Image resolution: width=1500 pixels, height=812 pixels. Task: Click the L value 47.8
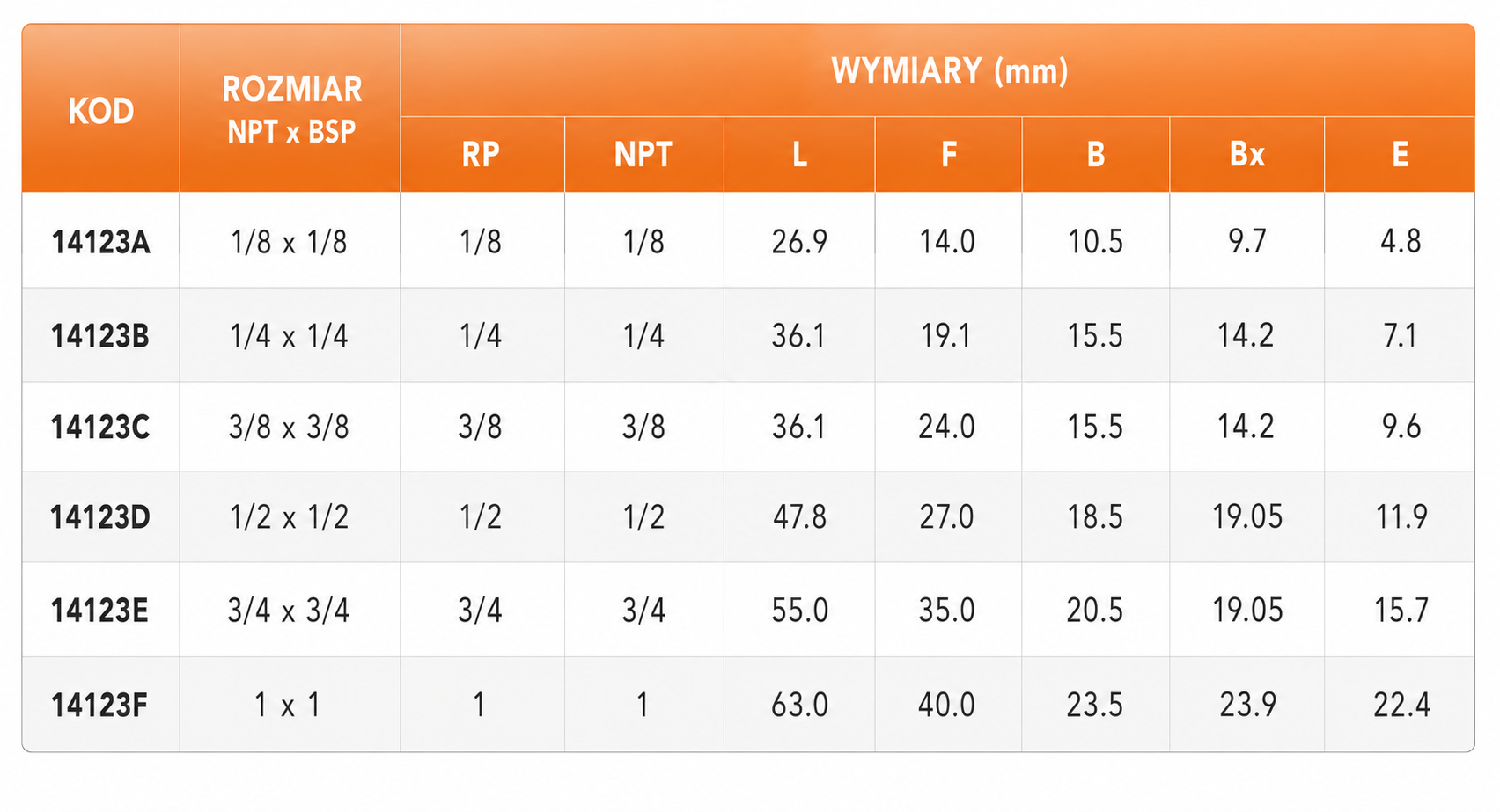[x=799, y=517]
